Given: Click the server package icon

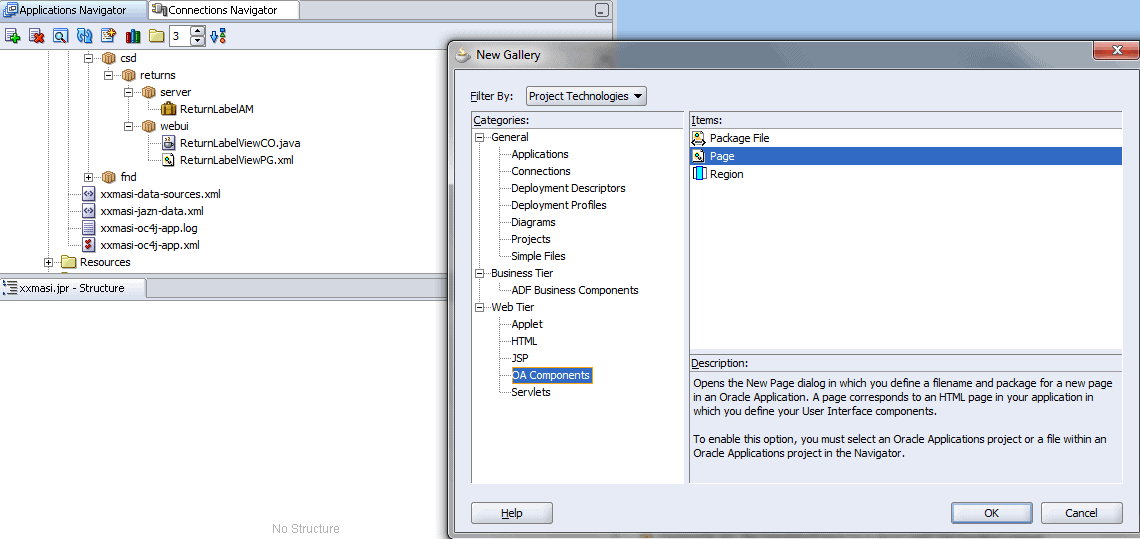Looking at the screenshot, I should point(148,92).
